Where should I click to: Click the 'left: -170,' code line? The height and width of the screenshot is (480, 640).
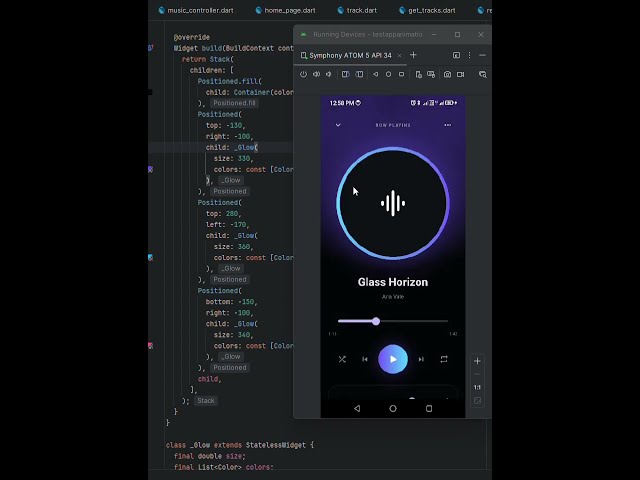coord(227,224)
